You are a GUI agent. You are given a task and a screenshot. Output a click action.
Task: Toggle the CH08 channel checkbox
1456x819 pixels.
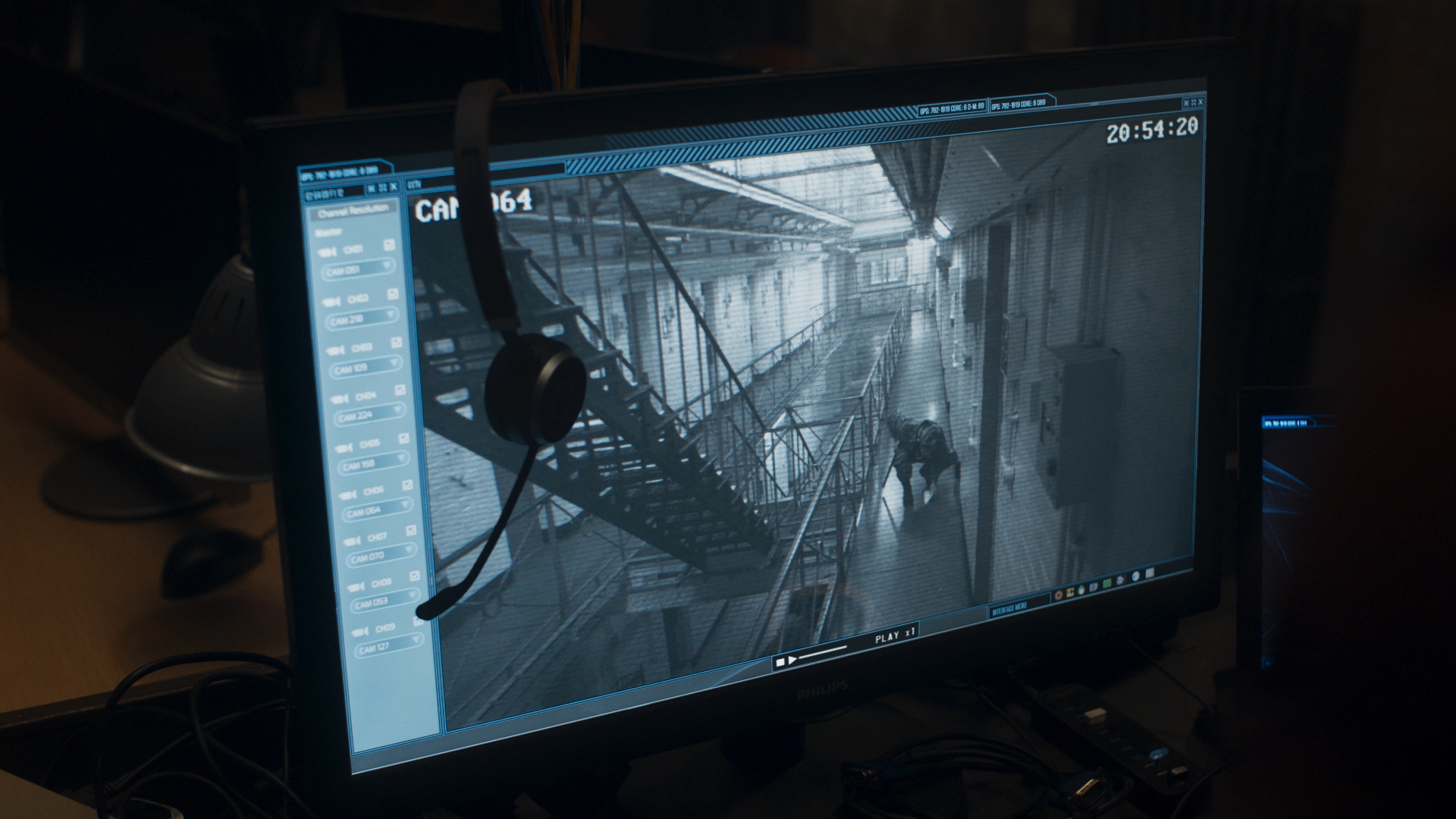[x=415, y=577]
